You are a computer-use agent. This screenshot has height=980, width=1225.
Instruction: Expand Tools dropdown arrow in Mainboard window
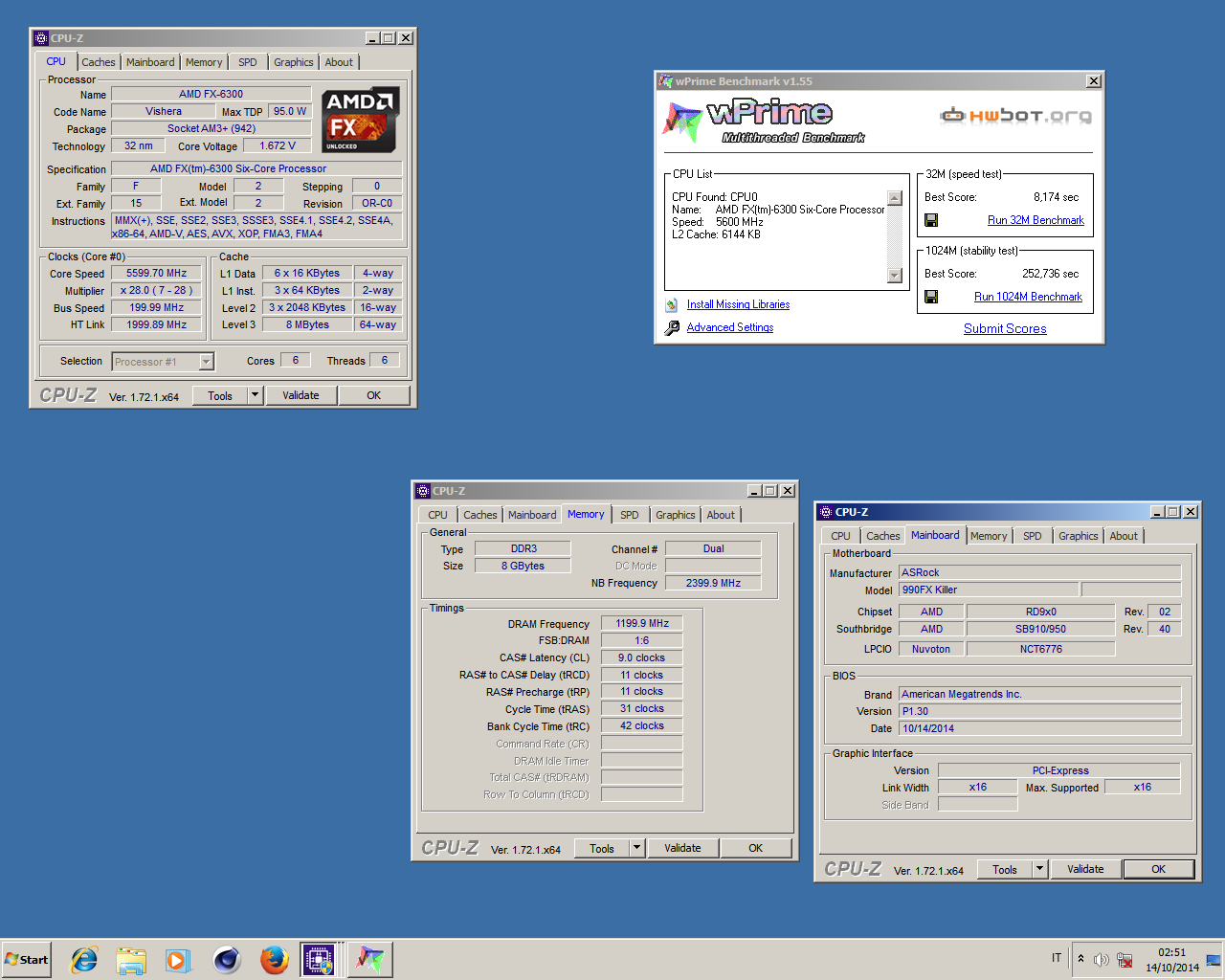tap(1039, 869)
